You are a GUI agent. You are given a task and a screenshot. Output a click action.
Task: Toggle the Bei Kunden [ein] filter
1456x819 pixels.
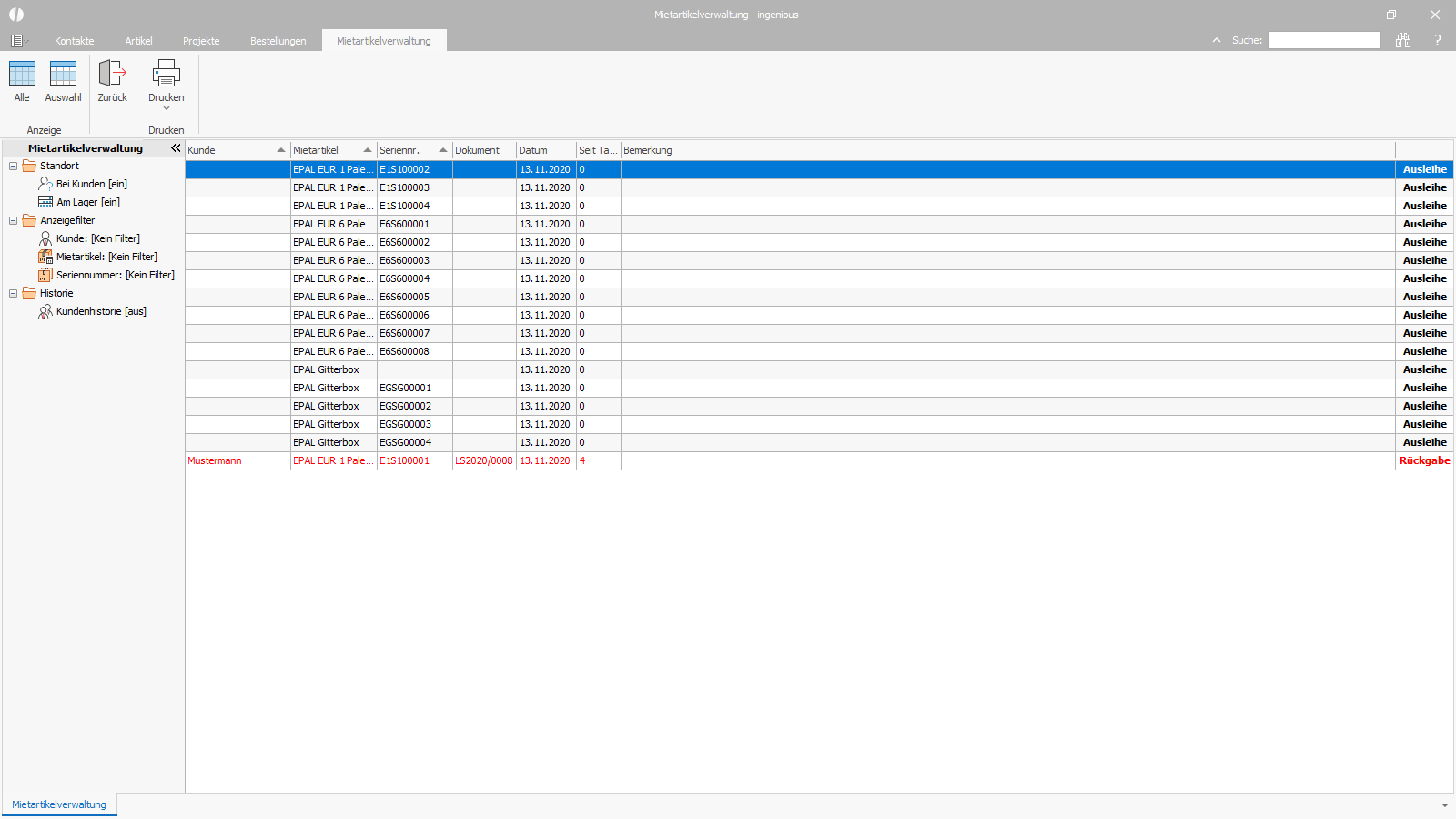click(x=83, y=184)
